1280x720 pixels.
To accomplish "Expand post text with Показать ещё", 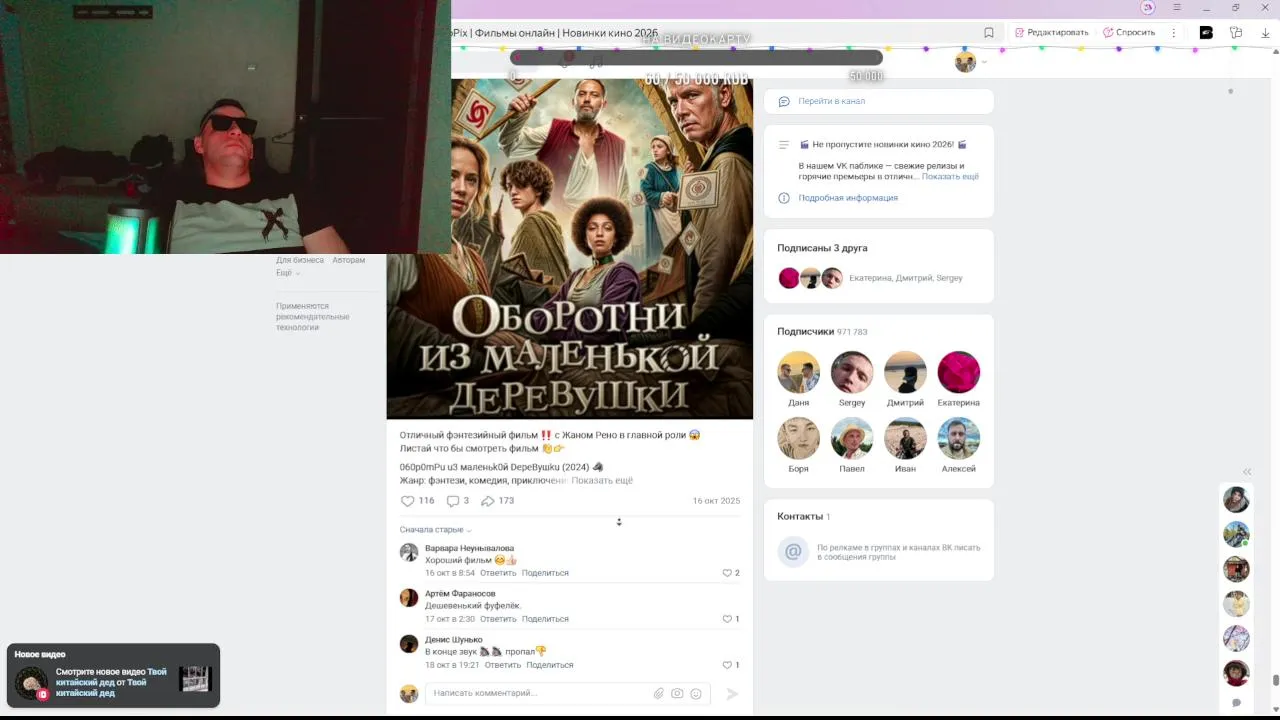I will 602,481.
